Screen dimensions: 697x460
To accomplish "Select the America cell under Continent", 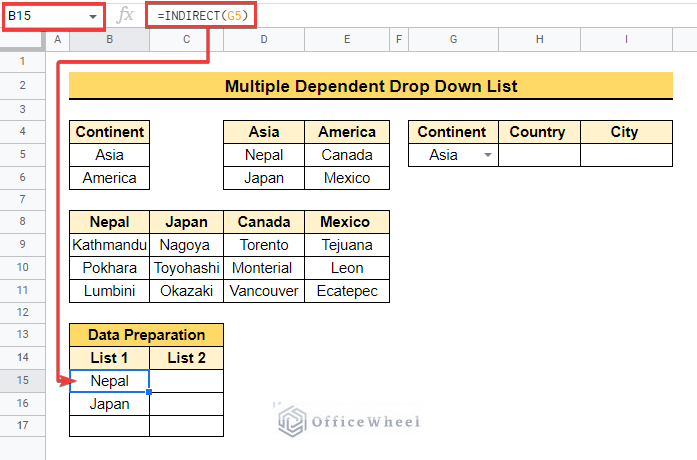I will [x=109, y=178].
